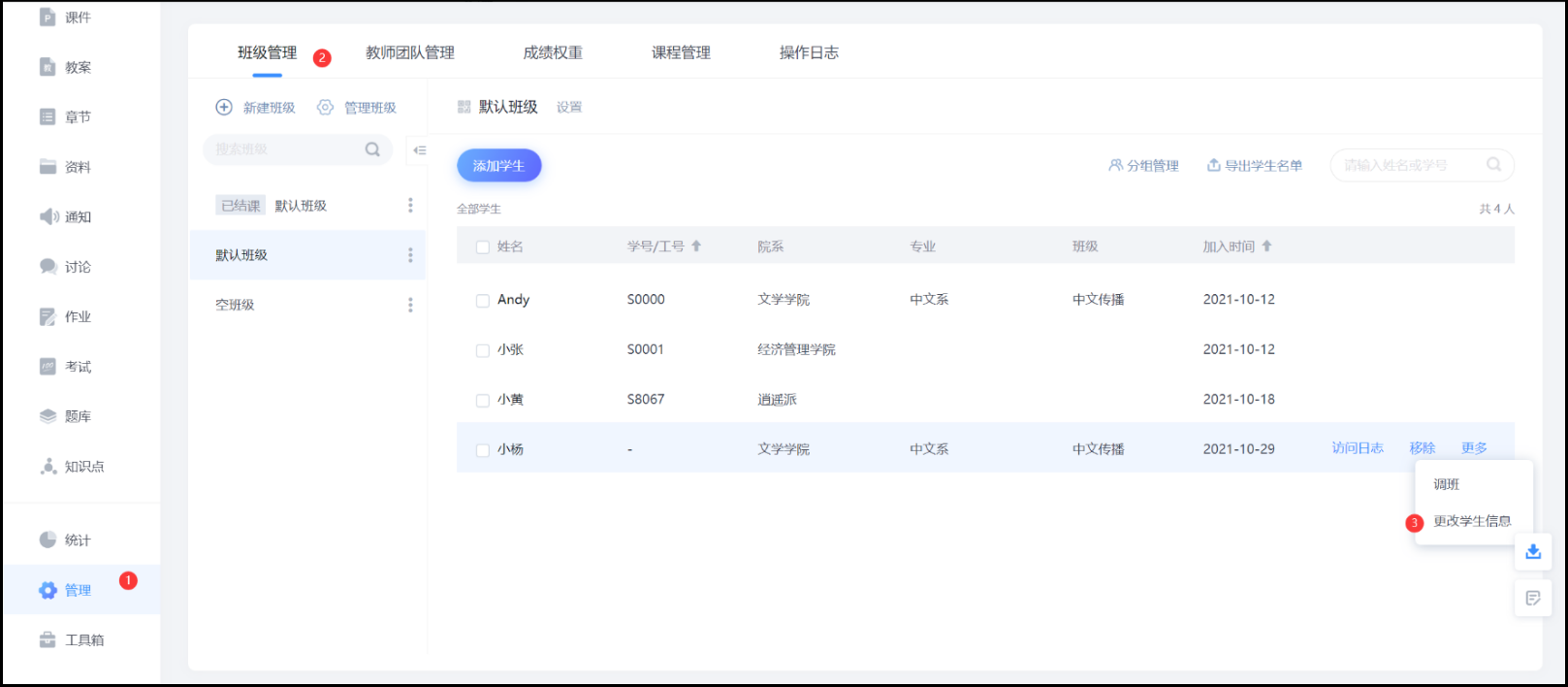The image size is (1568, 687).
Task: Click the 知识点 sidebar icon
Action: (x=48, y=466)
